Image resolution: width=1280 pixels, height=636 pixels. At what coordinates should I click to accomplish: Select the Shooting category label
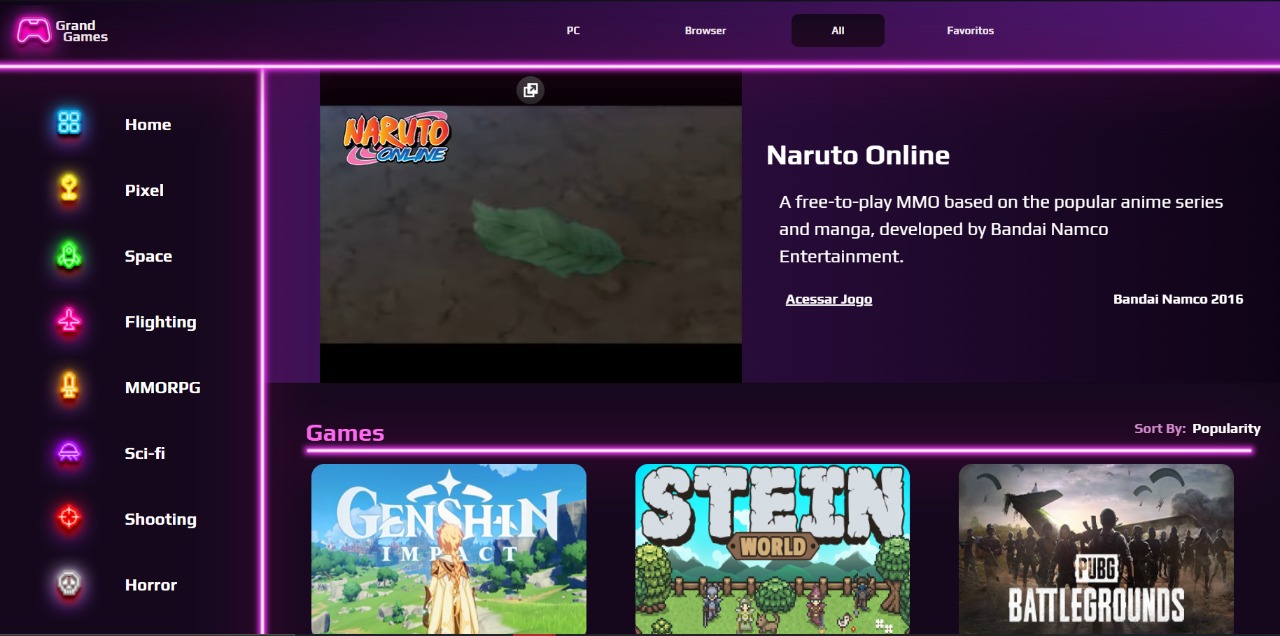(160, 519)
